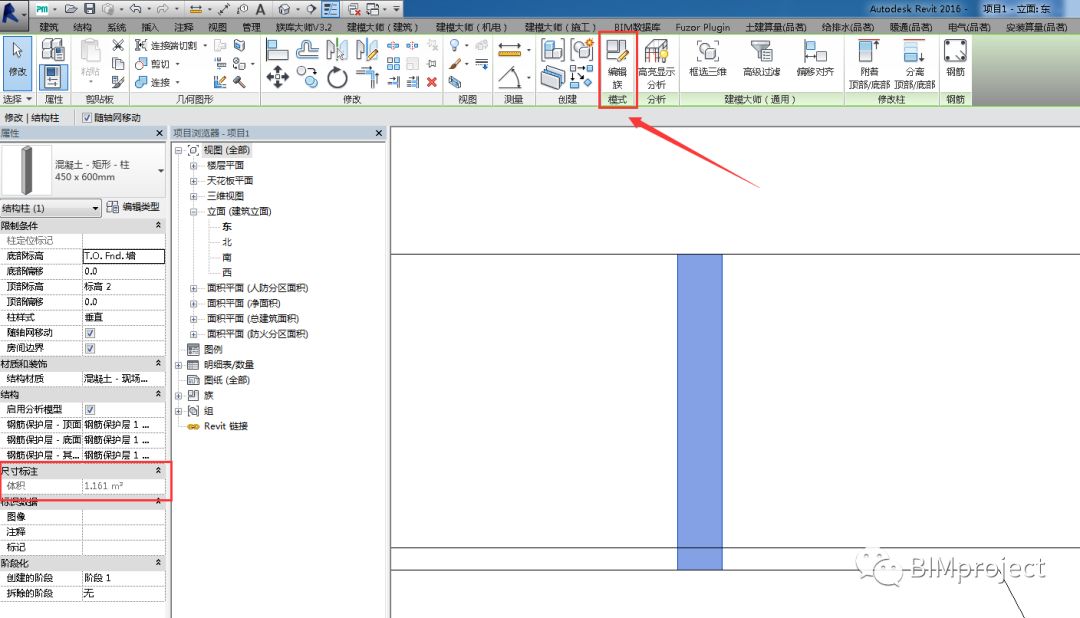
Task: Click the 底部标高 value field
Action: 123,256
